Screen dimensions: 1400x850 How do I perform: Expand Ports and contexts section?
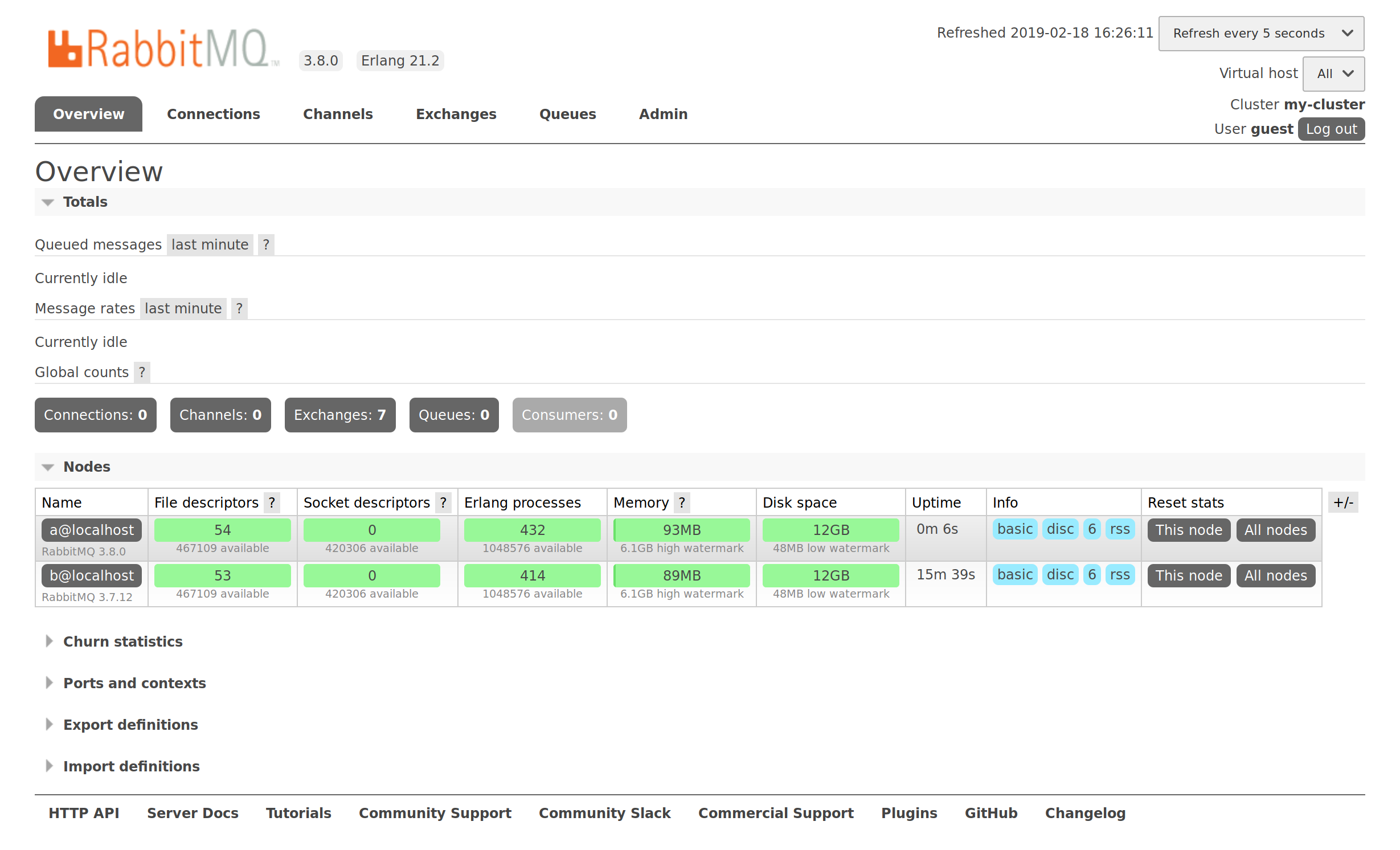pos(134,684)
